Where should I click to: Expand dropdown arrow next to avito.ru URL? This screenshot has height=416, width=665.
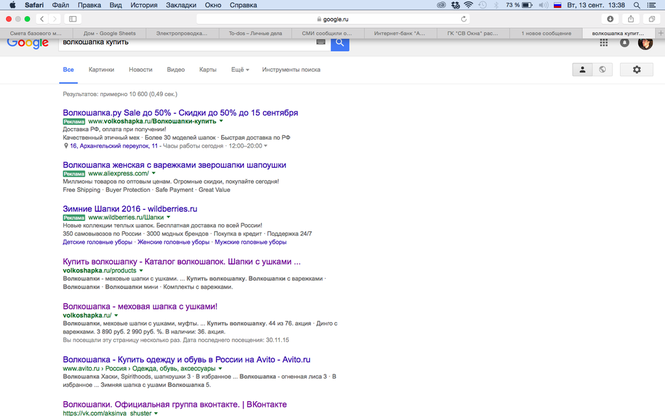pos(220,369)
